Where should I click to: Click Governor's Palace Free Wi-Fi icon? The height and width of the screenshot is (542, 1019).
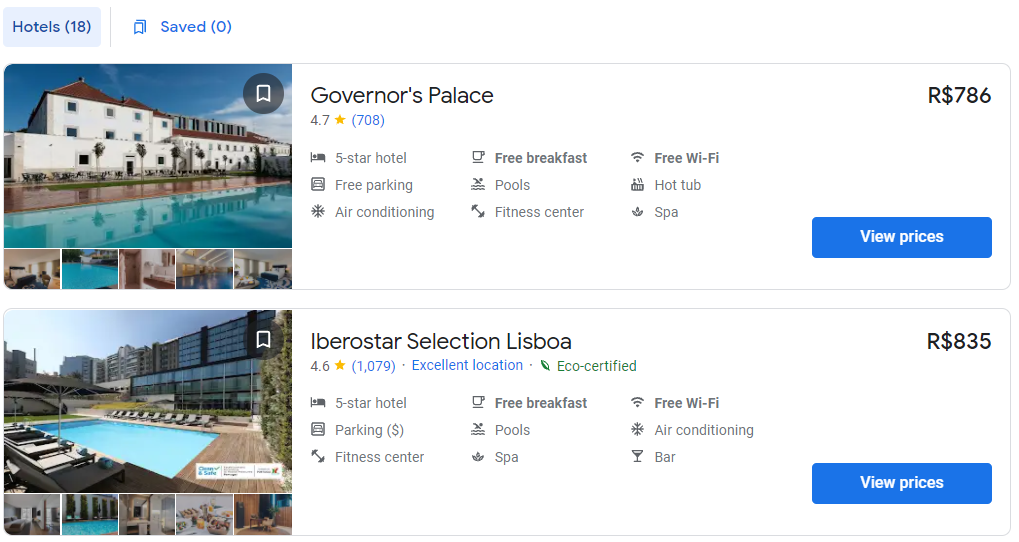pos(637,158)
